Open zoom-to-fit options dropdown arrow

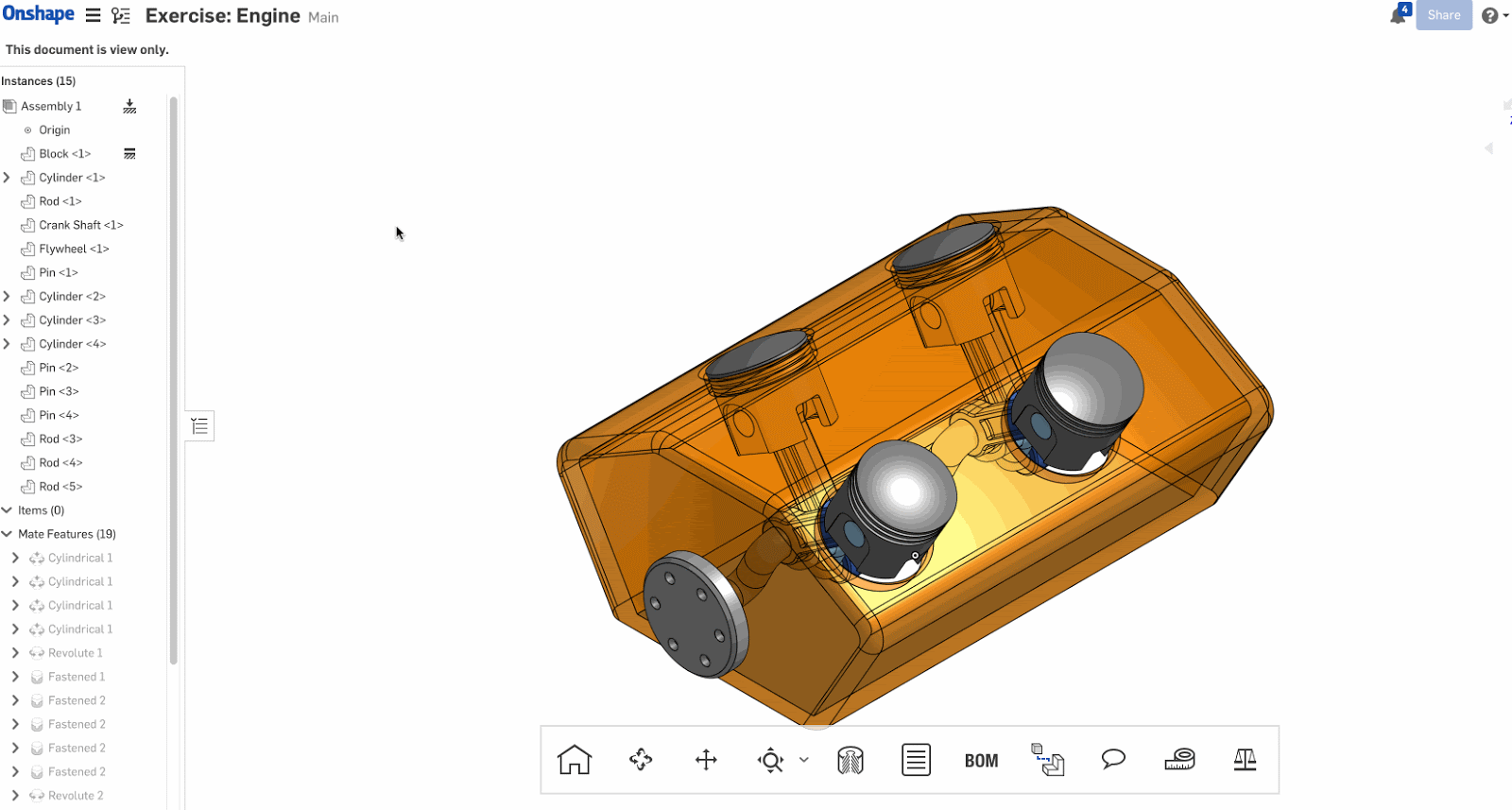[804, 760]
